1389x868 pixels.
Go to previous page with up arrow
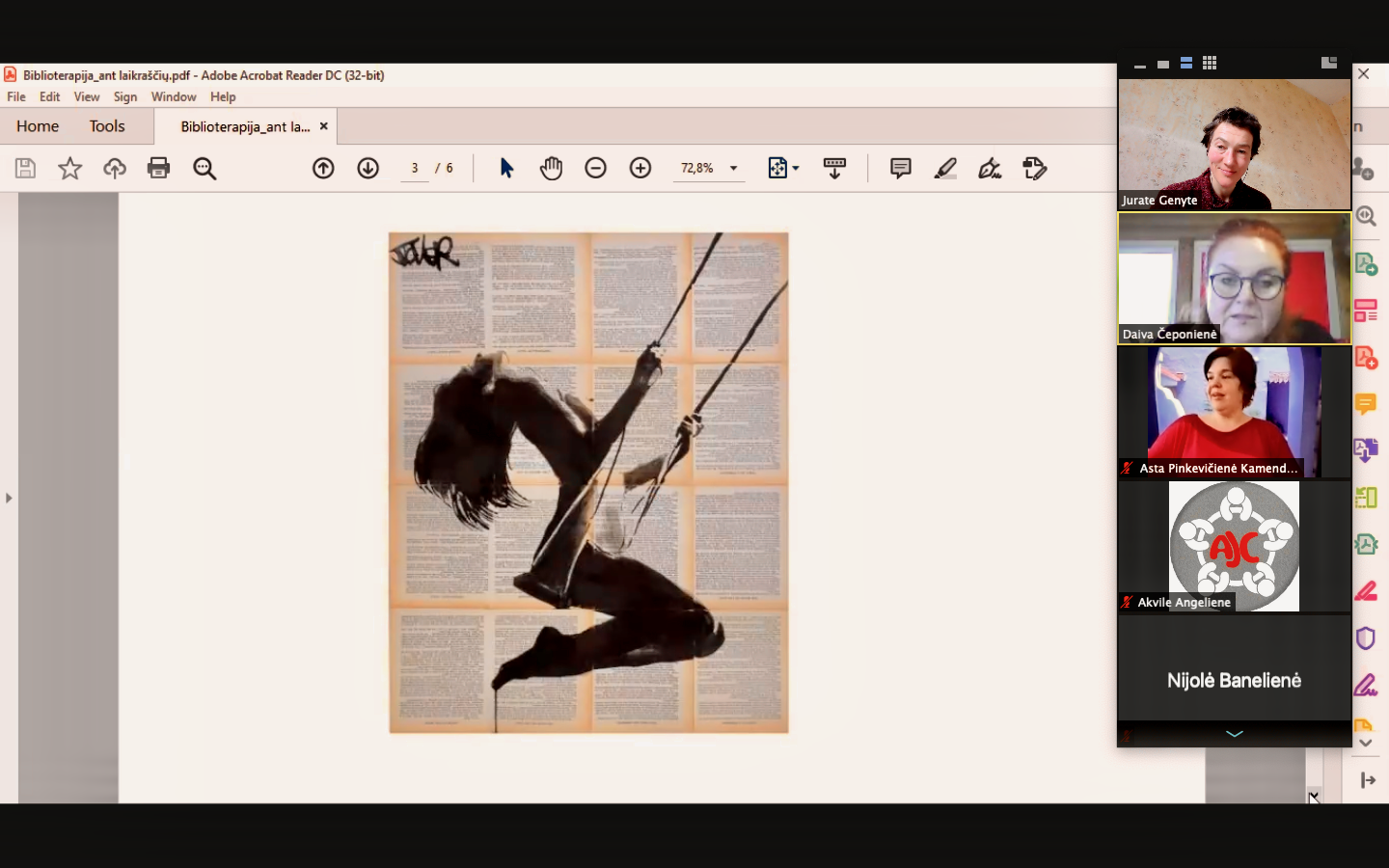tap(323, 169)
